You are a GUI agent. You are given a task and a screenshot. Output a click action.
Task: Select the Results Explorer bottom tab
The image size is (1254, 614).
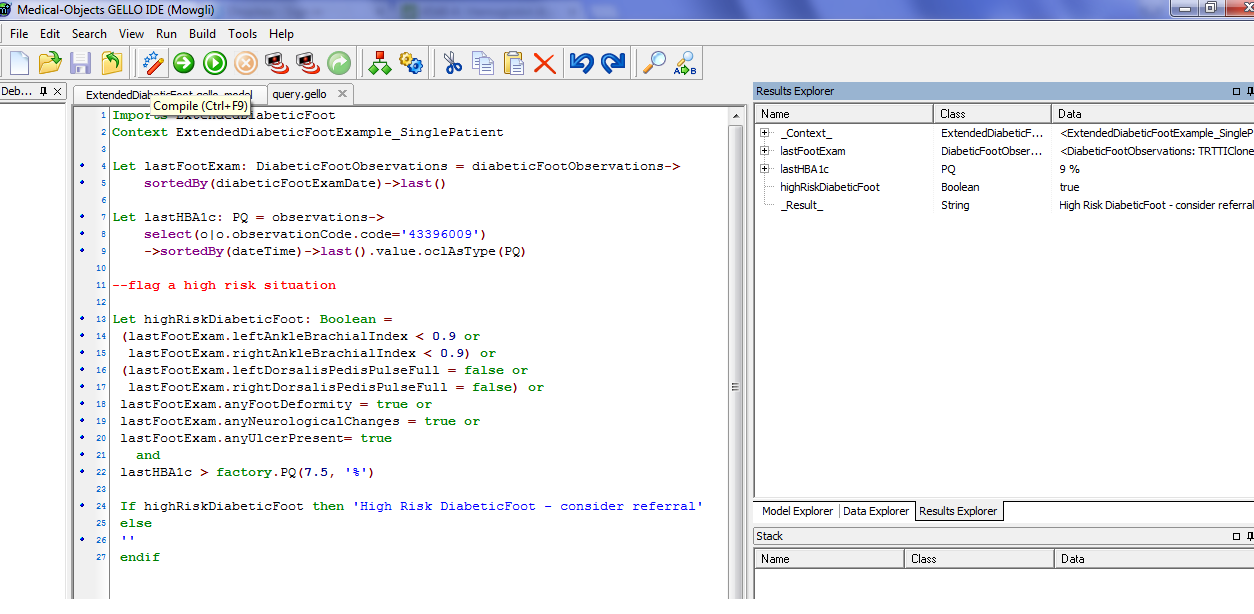pos(958,511)
